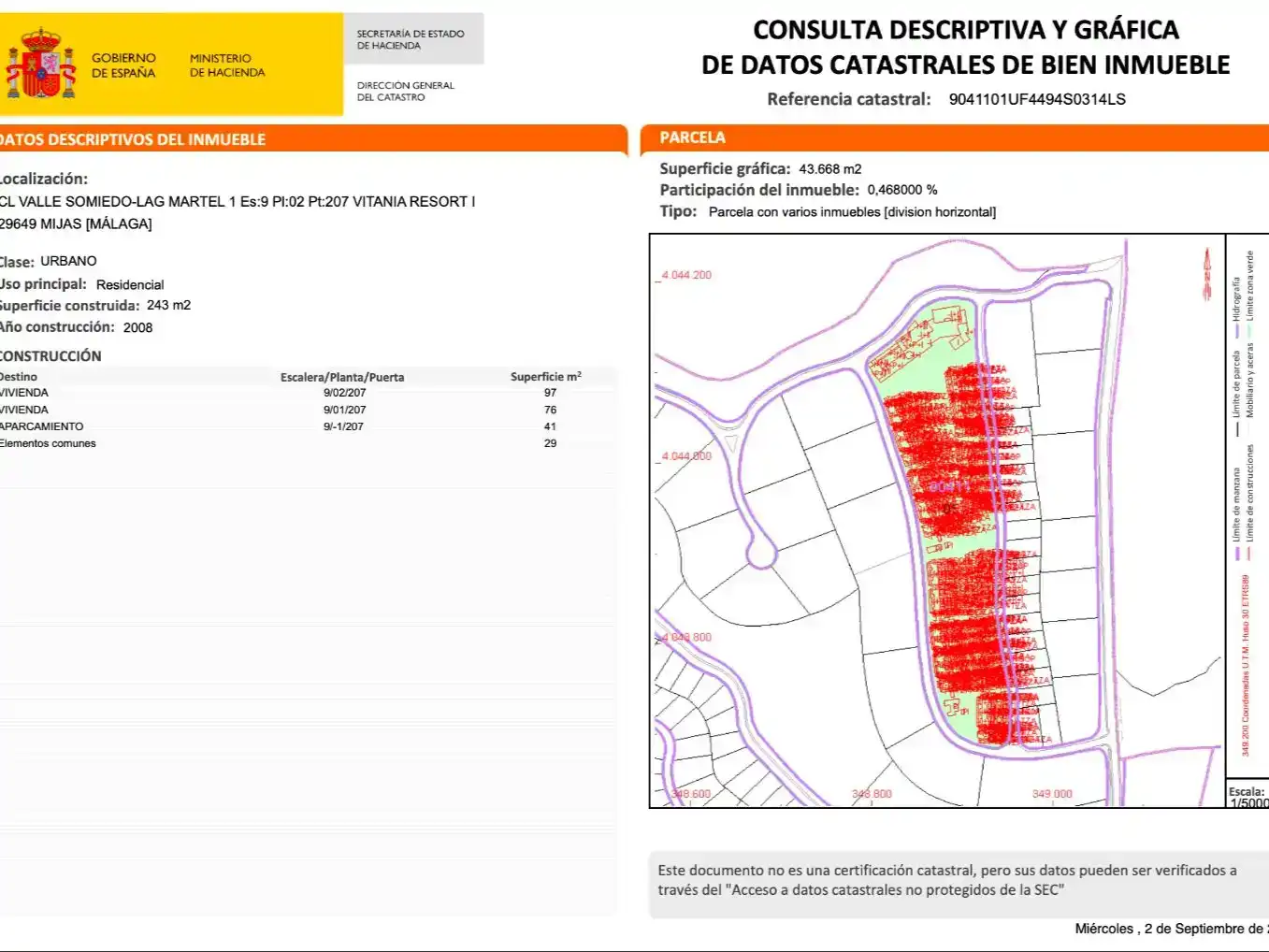1269x952 pixels.
Task: Click the 'GOBIERNO DE ESPAÑA' text
Action: tap(123, 65)
